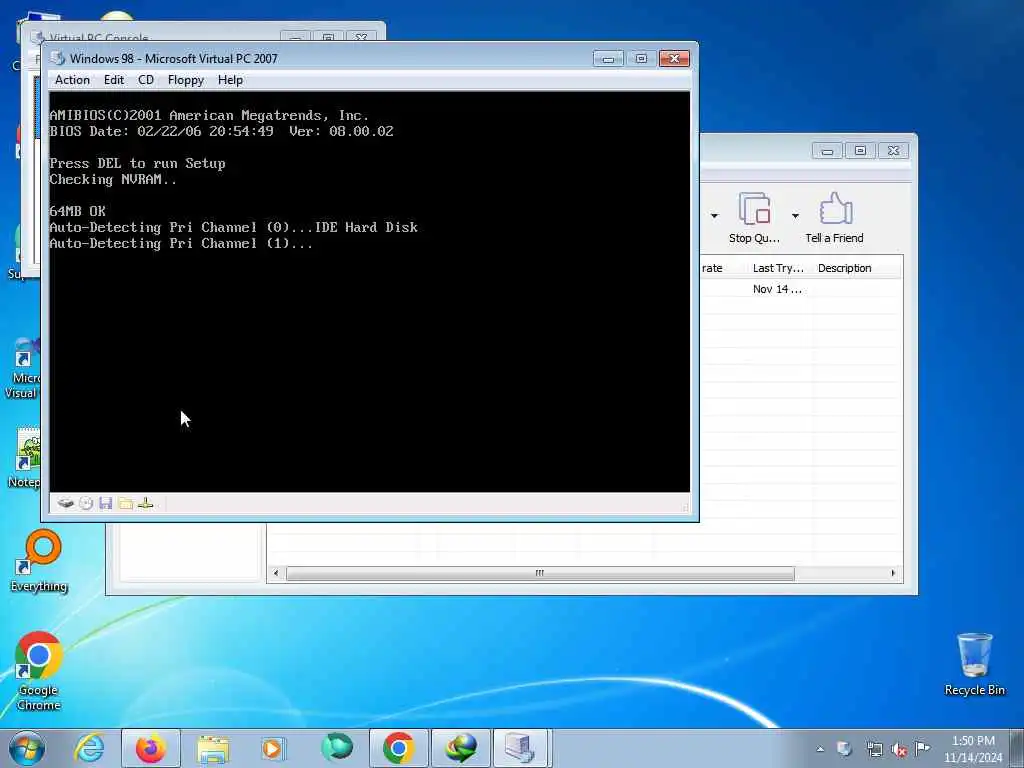This screenshot has height=768, width=1024.
Task: Close the download manager window
Action: [893, 151]
